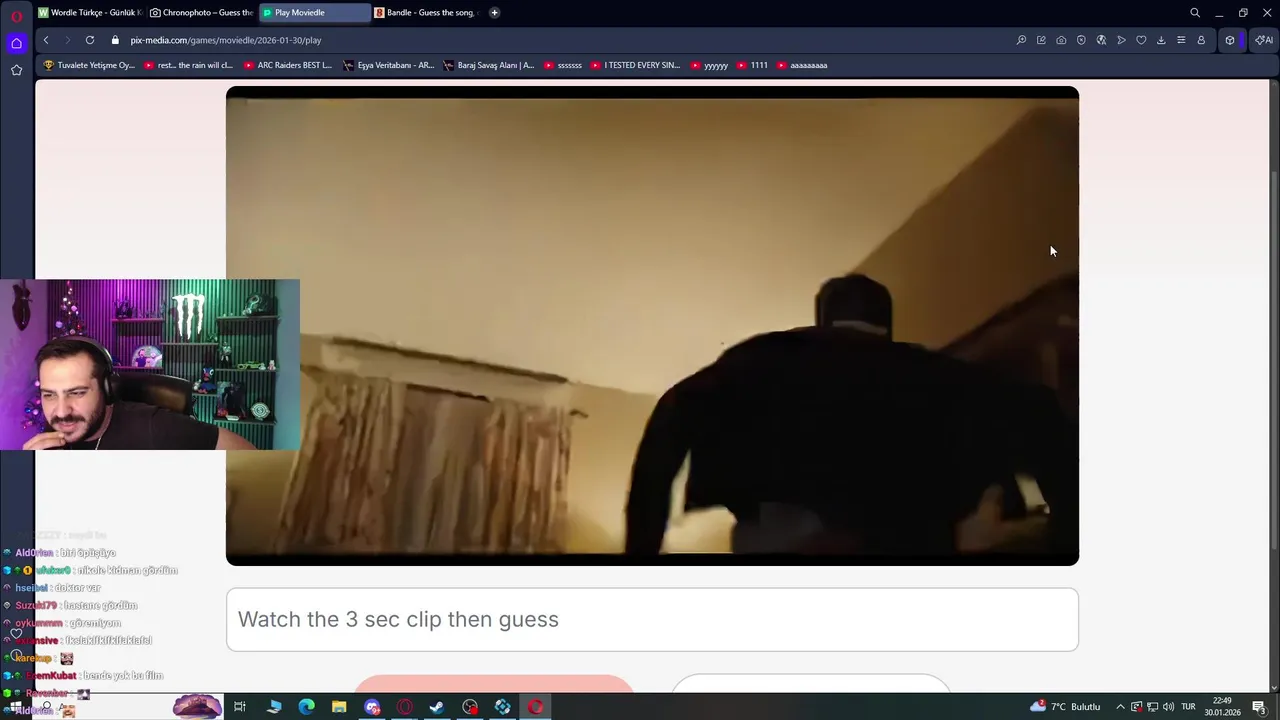Open Microsoft Edge from taskbar
Screen dimensions: 1280x720
(306, 707)
